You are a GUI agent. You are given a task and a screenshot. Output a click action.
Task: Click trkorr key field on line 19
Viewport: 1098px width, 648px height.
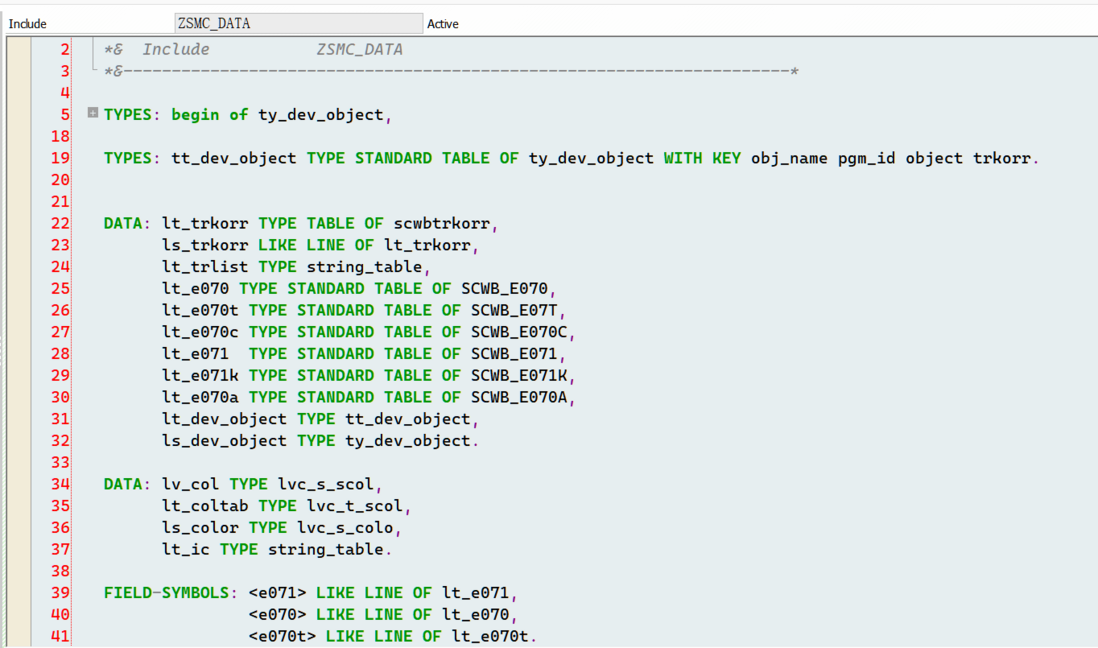(1001, 158)
